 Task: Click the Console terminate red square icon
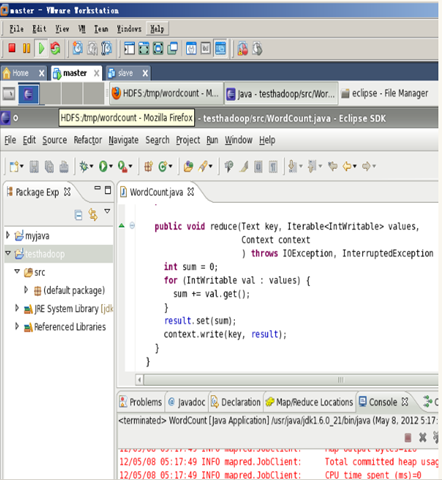tap(408, 437)
